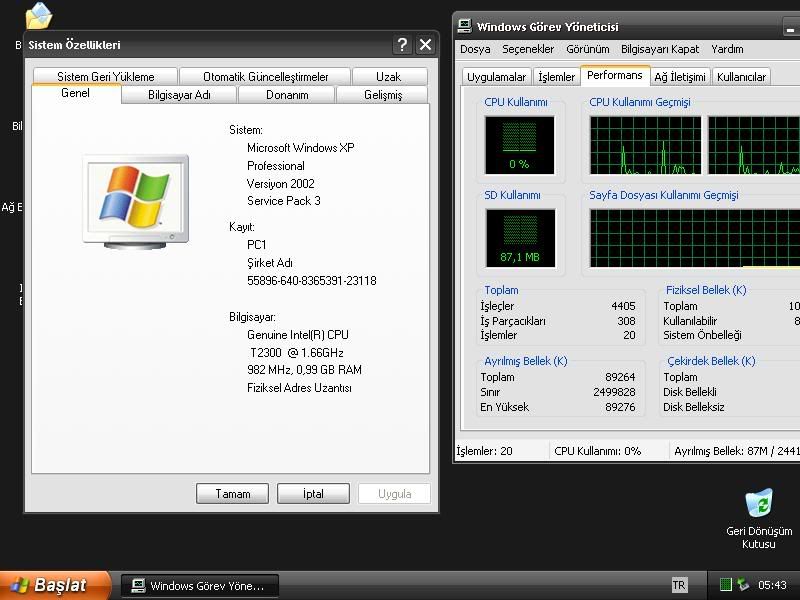Open the Gelişmiş tab
This screenshot has width=800, height=600.
coord(383,95)
